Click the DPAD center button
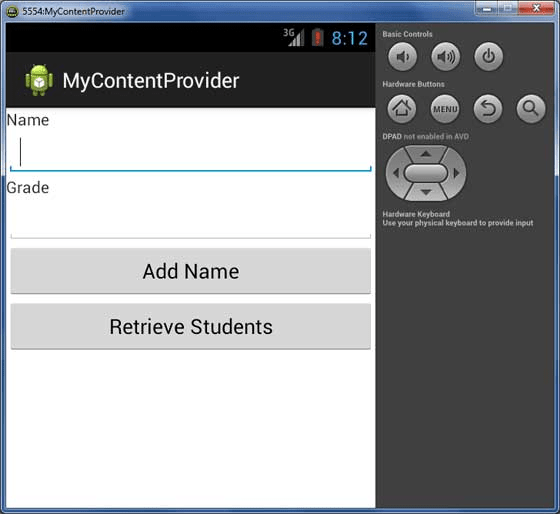The width and height of the screenshot is (560, 514). [425, 173]
